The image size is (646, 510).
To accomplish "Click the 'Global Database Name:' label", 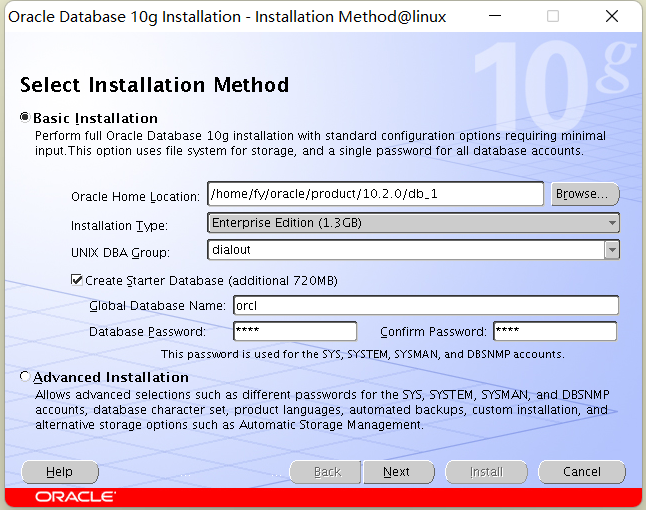I will [x=157, y=306].
